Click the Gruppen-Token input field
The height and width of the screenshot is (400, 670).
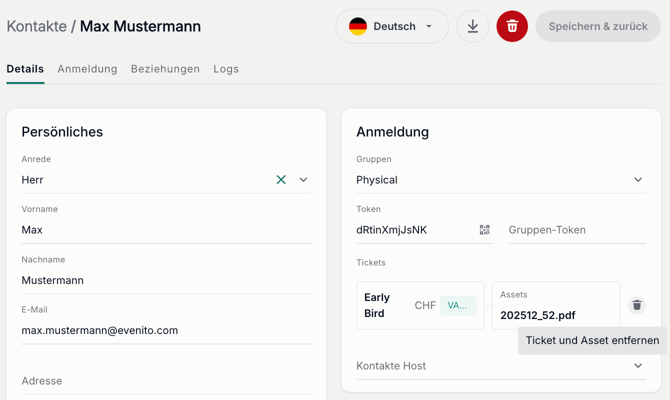click(x=577, y=230)
